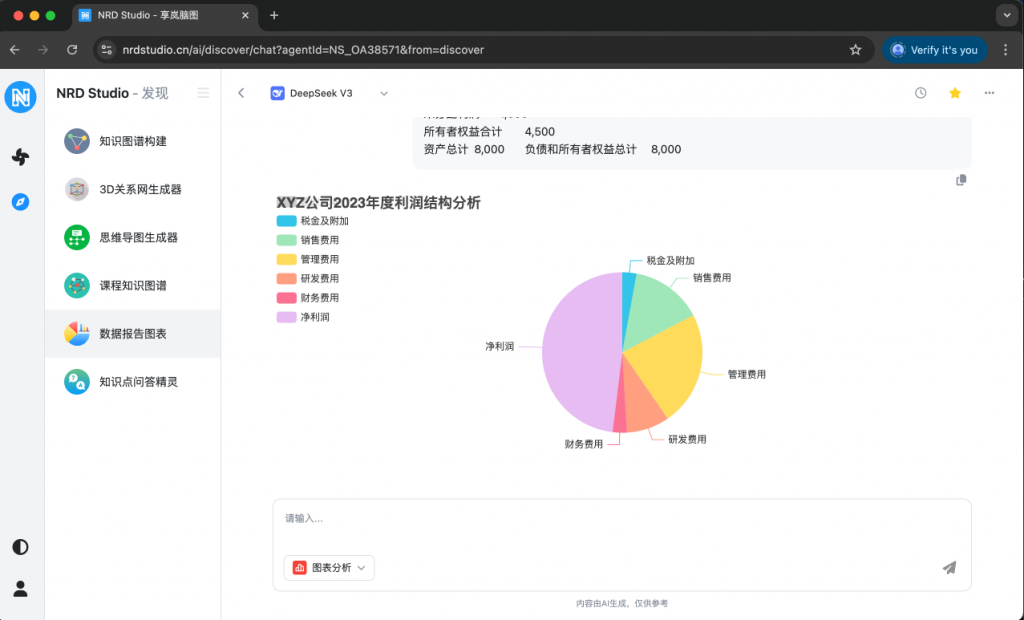Screen dimensions: 1024x620
Task: Open the user profile icon
Action: [20, 589]
